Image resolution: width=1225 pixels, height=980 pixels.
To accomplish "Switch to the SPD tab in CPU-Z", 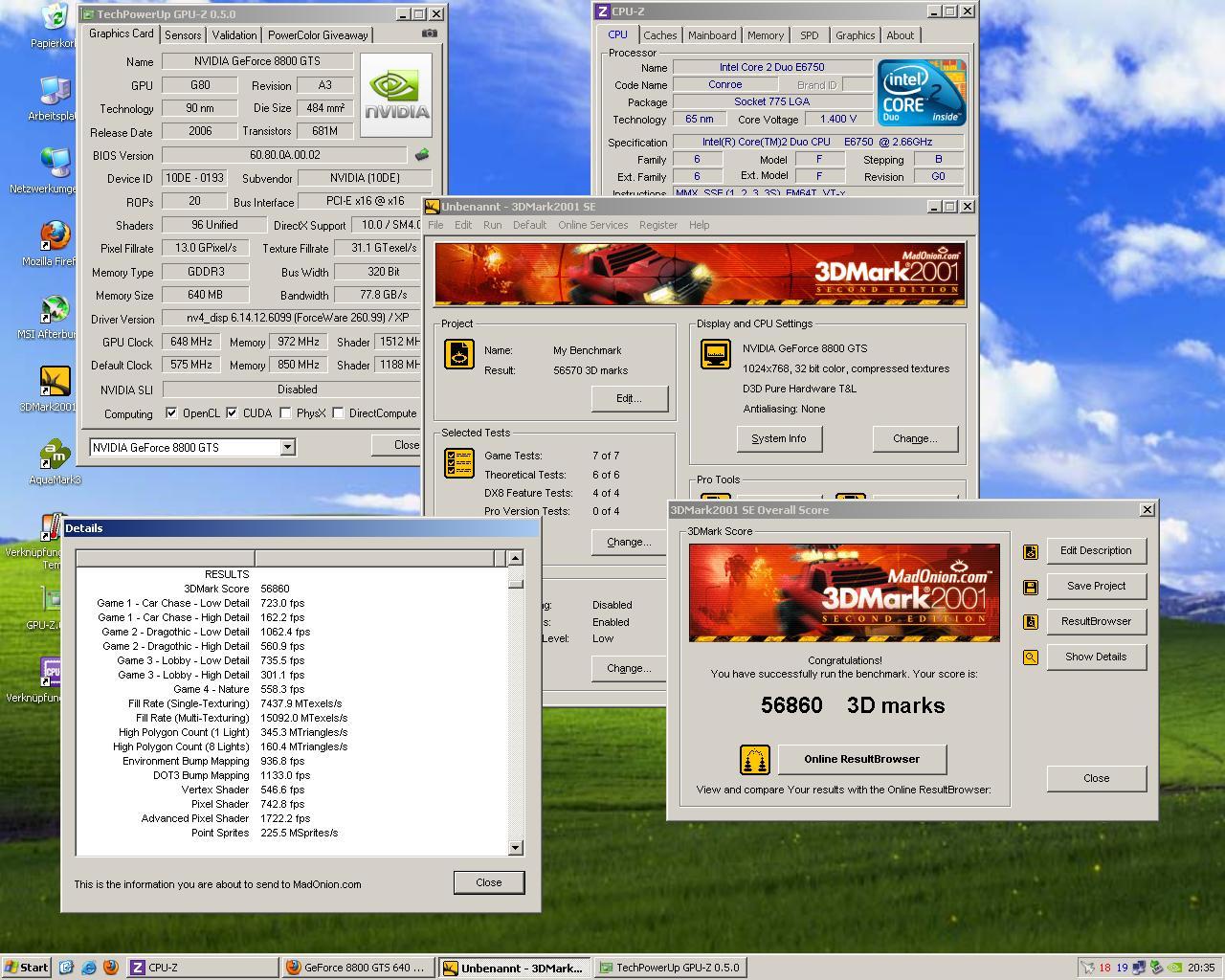I will (810, 35).
